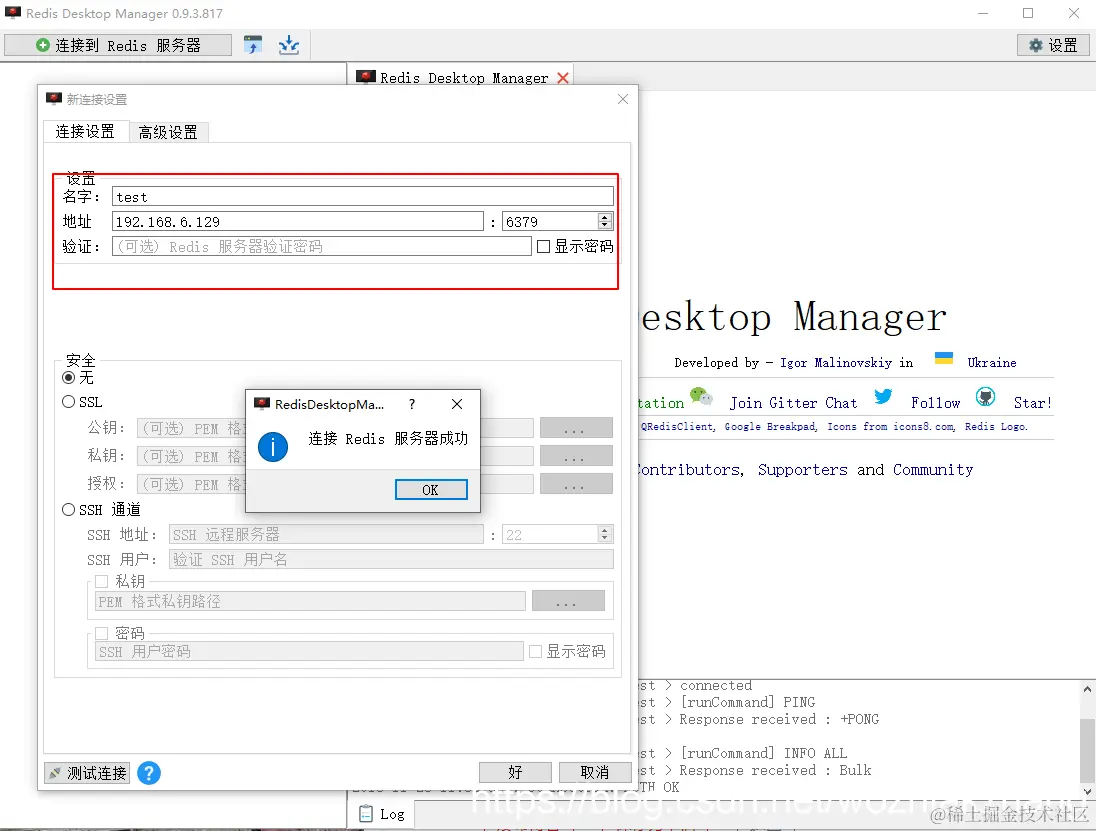1096x831 pixels.
Task: Click the Gitter chat bubble icon
Action: coord(701,396)
